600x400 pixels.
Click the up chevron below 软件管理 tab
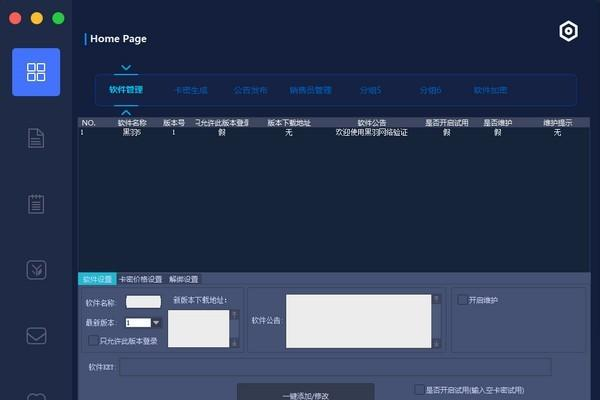(126, 113)
